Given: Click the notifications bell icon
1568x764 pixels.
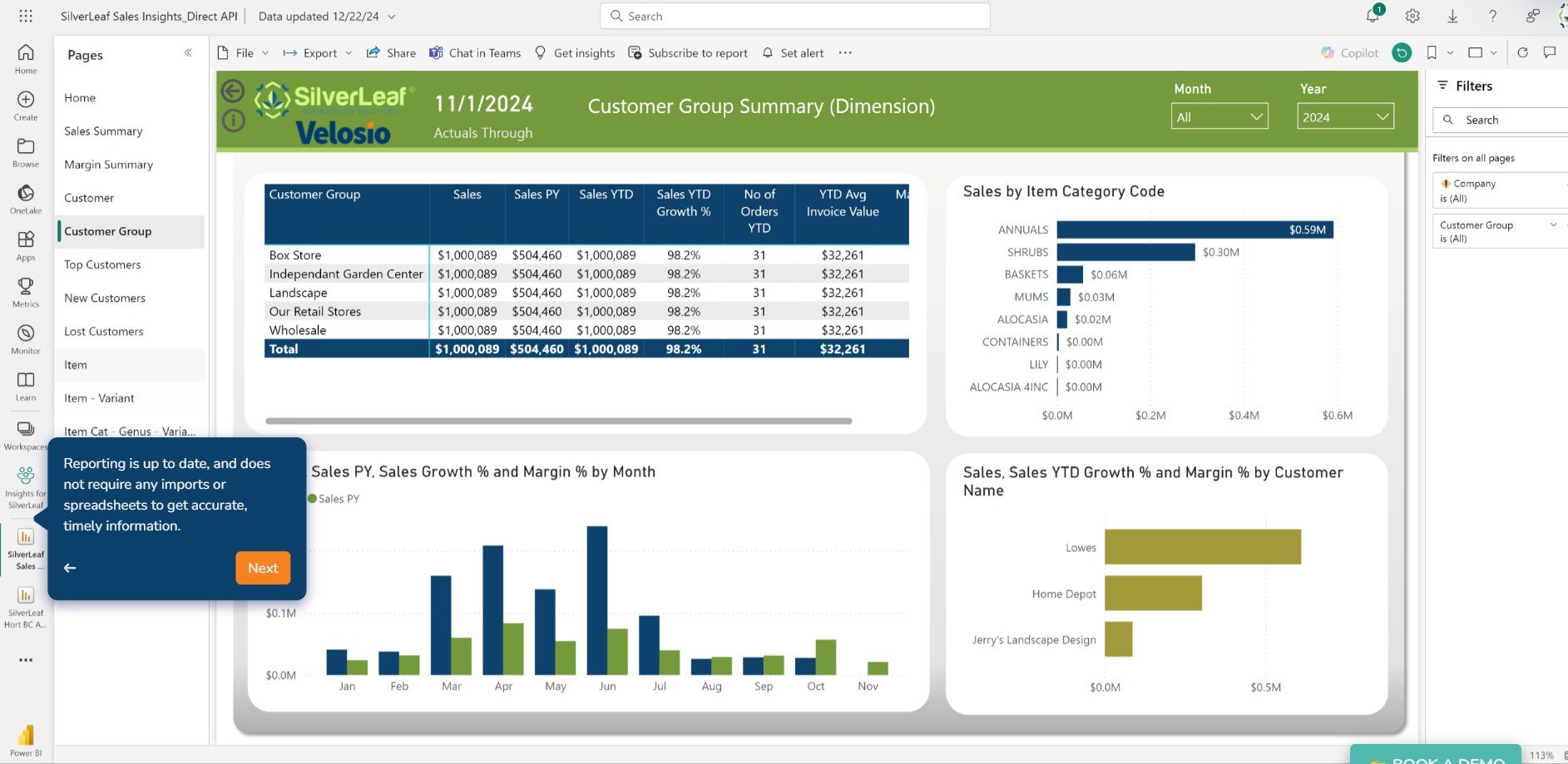Looking at the screenshot, I should [1373, 16].
